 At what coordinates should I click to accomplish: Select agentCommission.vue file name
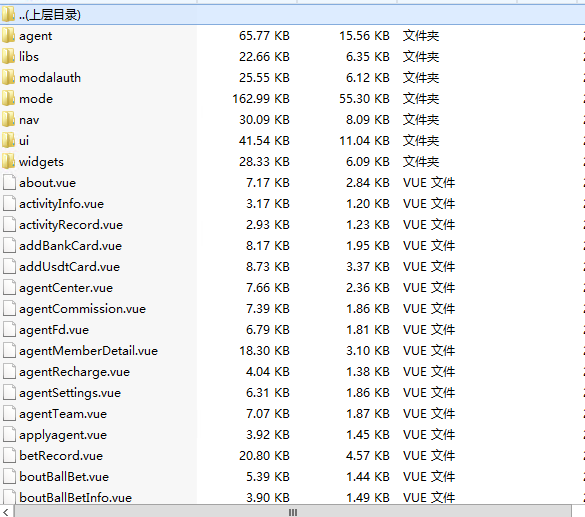click(x=82, y=309)
